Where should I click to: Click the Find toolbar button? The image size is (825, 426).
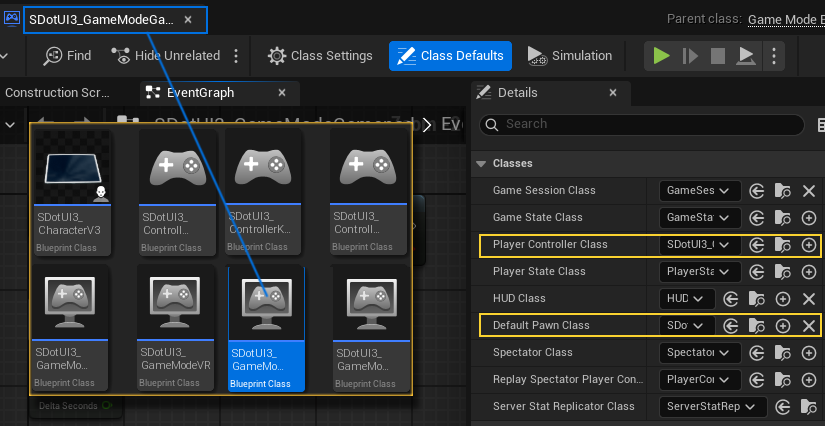pyautogui.click(x=67, y=56)
